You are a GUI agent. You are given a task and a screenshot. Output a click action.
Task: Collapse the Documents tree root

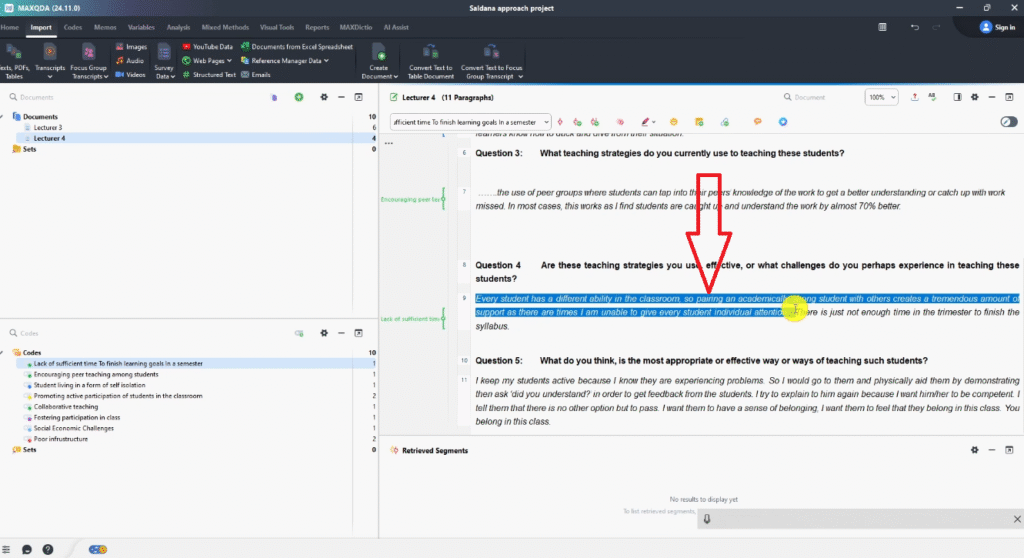coord(6,117)
